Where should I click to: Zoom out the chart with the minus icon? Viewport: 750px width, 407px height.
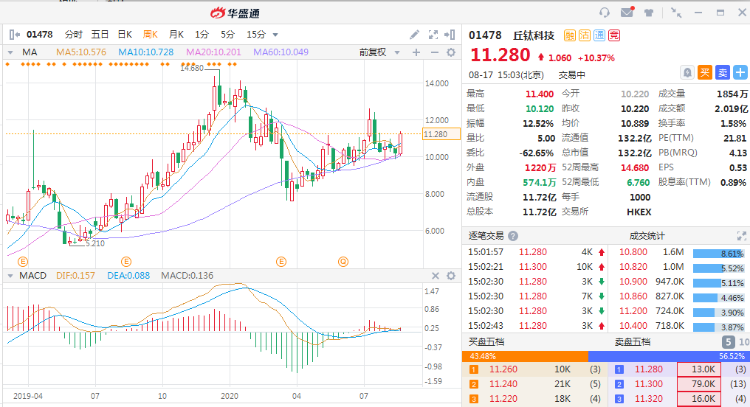(434, 52)
